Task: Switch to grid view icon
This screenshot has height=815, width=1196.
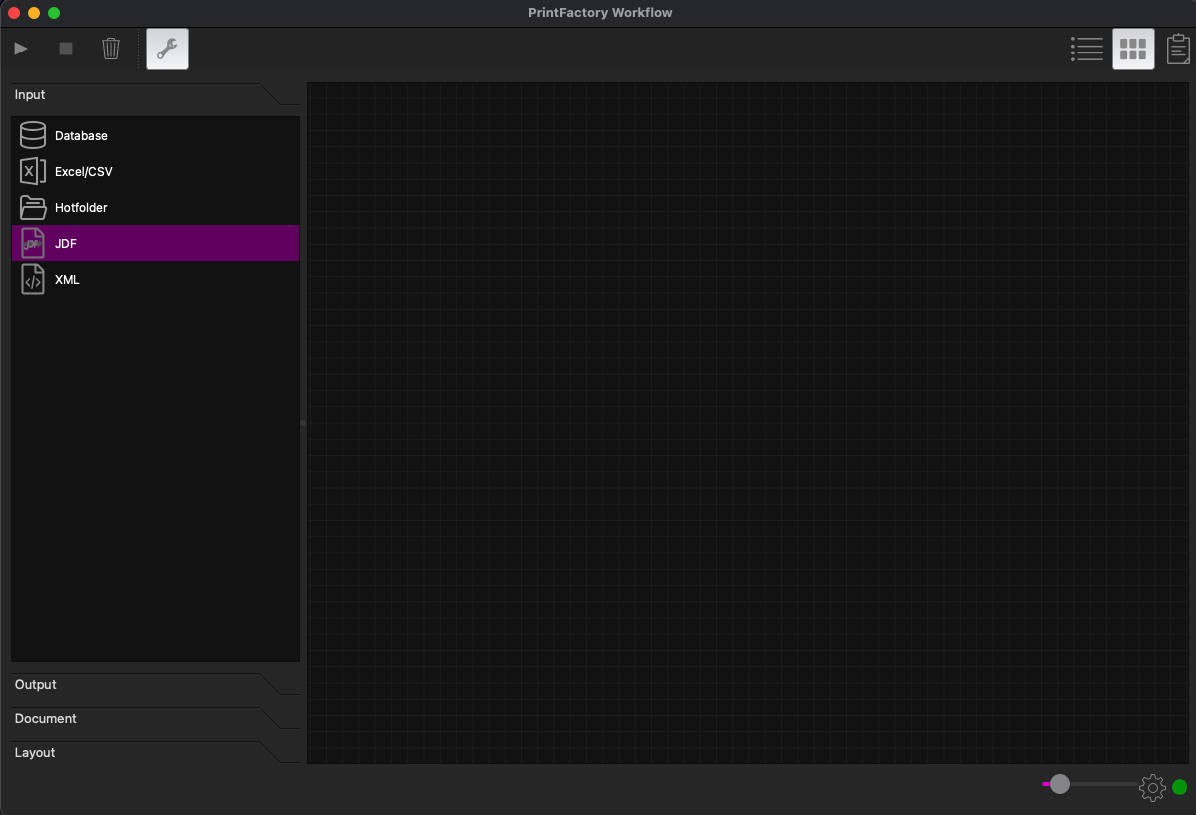Action: 1133,49
